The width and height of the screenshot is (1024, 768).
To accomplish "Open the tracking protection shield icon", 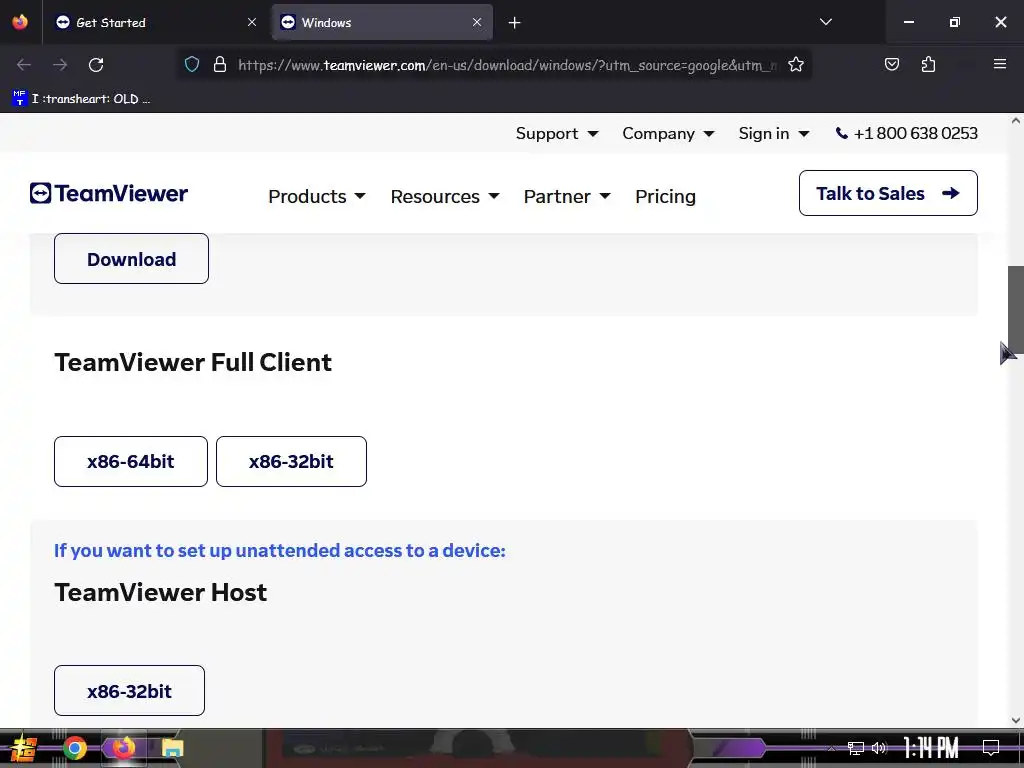I will (191, 65).
